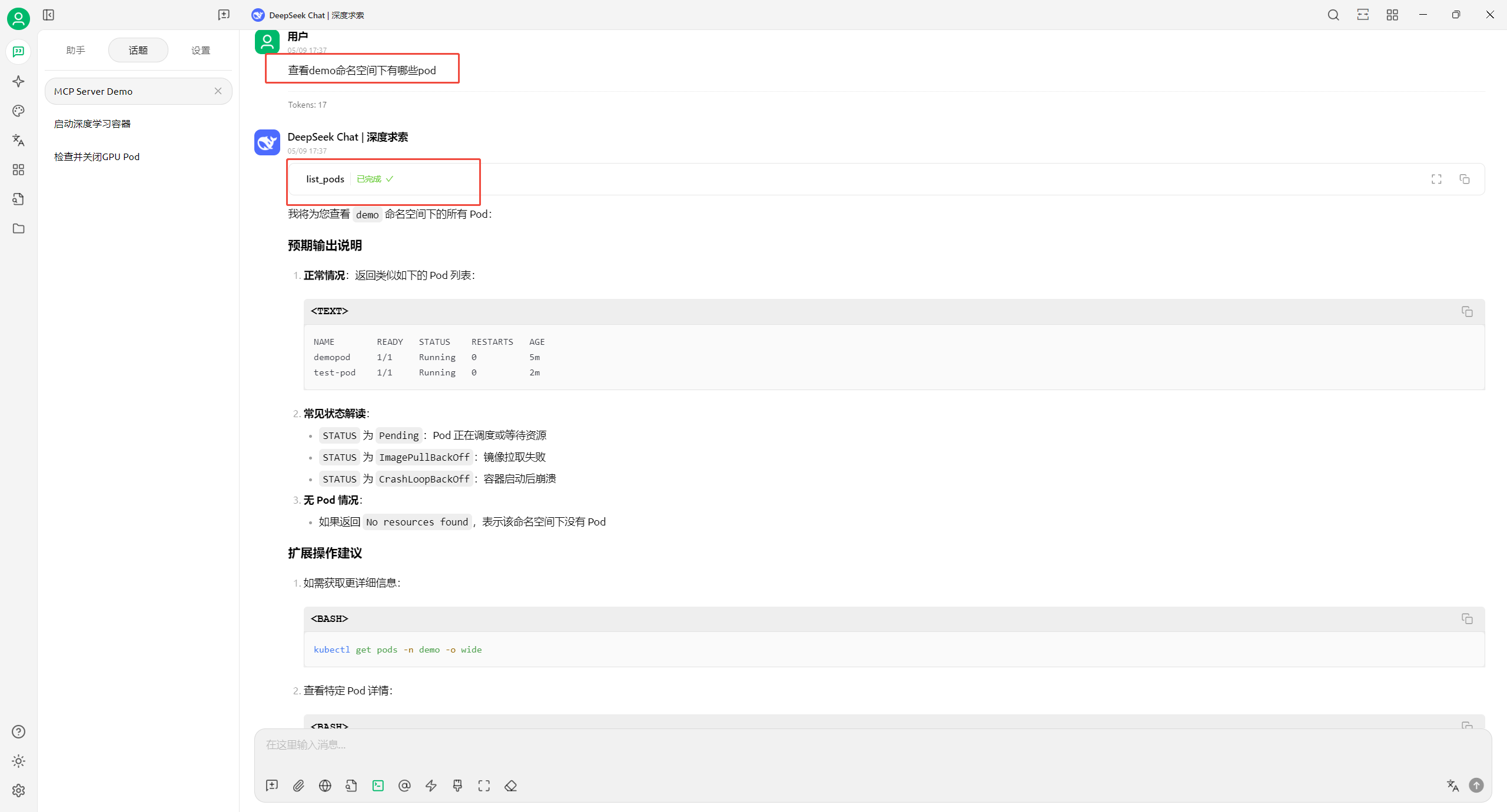The width and height of the screenshot is (1507, 812).
Task: Click the DeepSeek assistant message avatar
Action: pos(267,142)
